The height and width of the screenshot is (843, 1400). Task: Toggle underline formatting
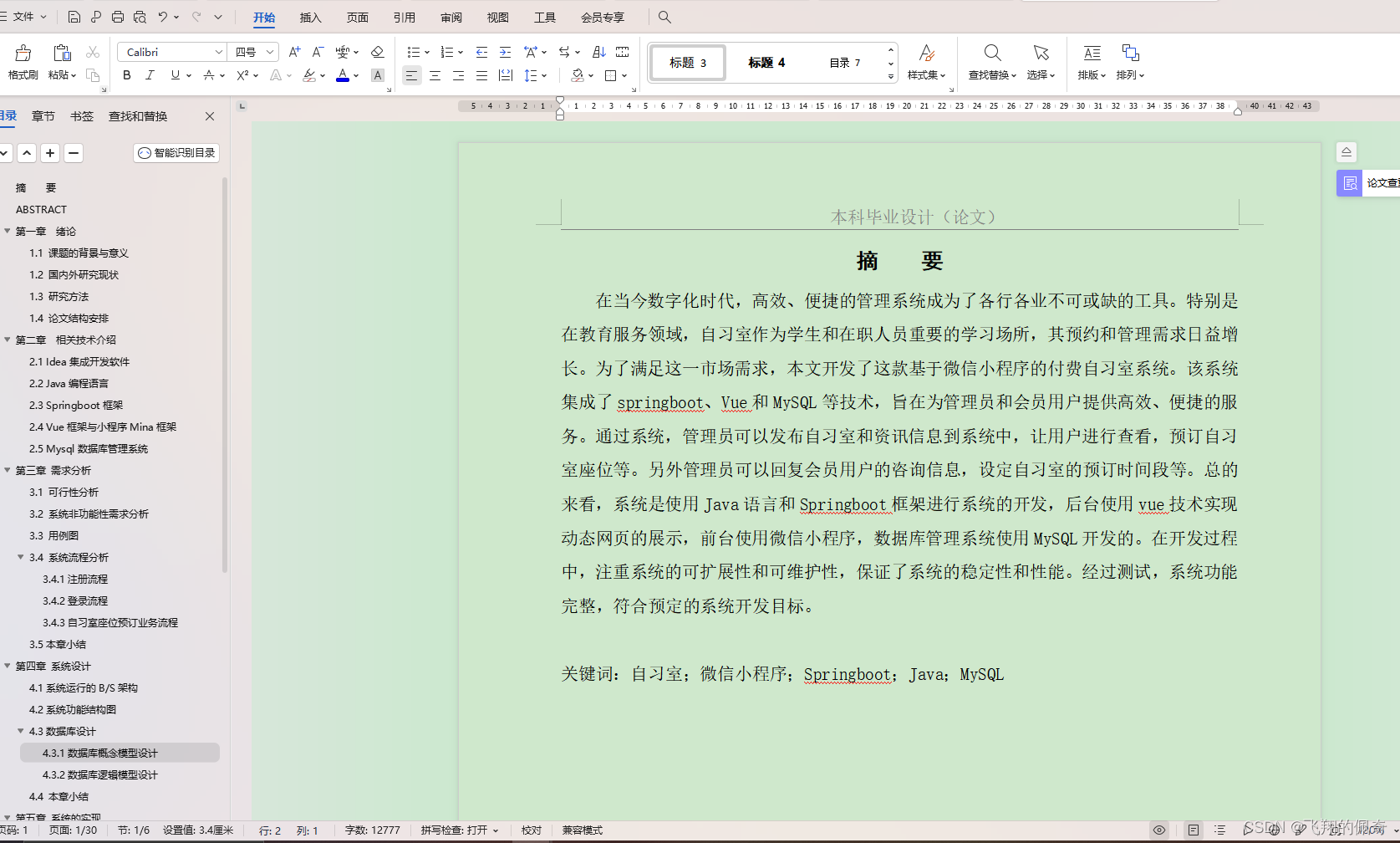175,75
